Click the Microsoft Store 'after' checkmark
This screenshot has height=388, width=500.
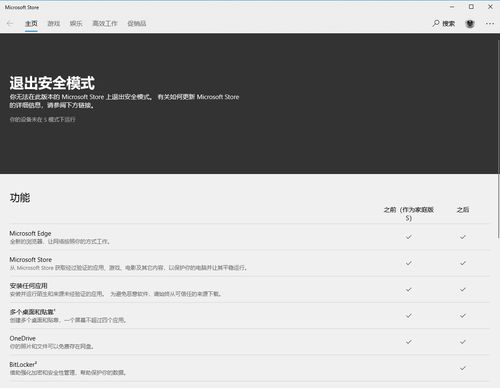coord(463,263)
